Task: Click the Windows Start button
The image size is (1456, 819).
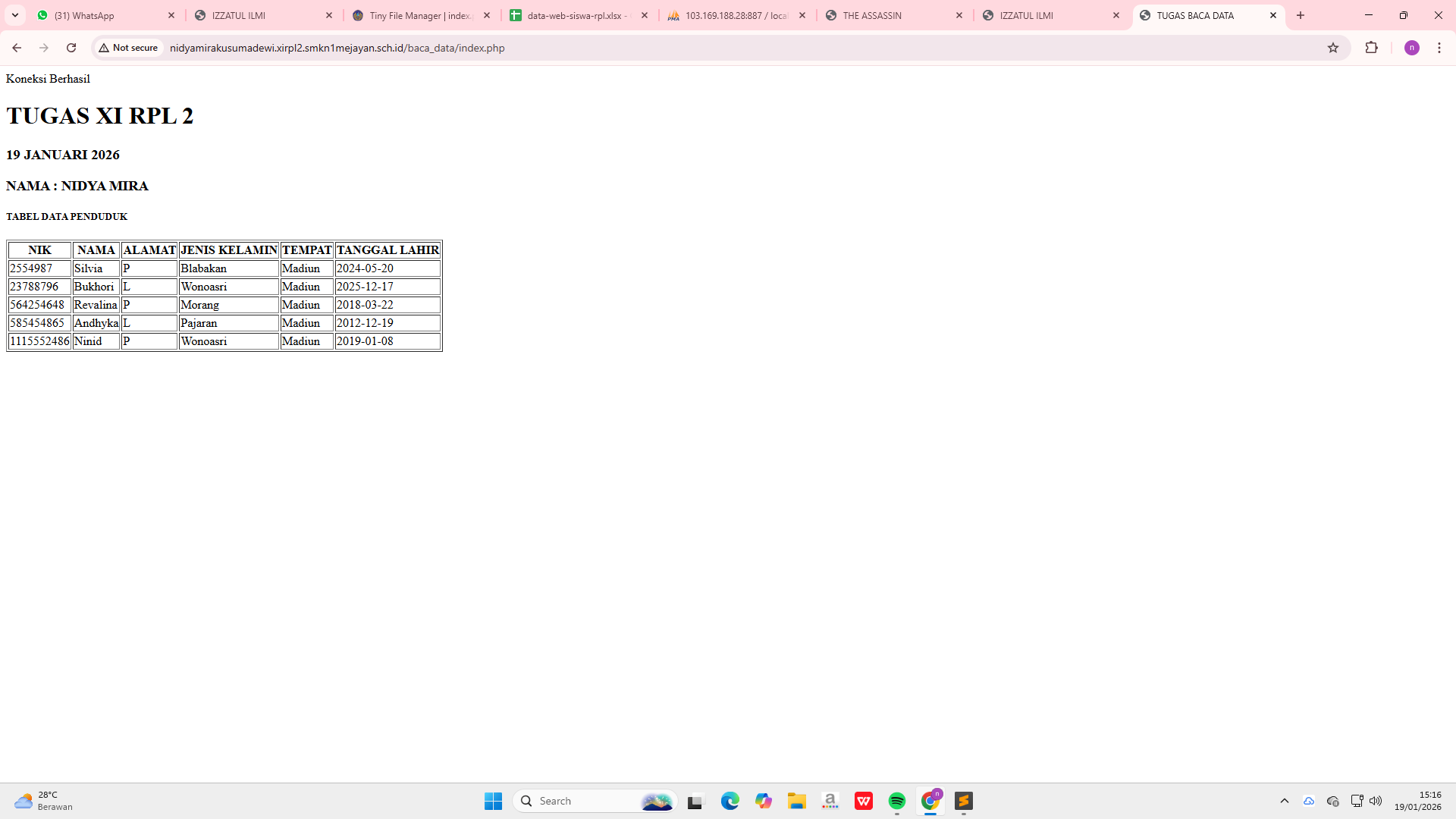Action: click(x=493, y=801)
